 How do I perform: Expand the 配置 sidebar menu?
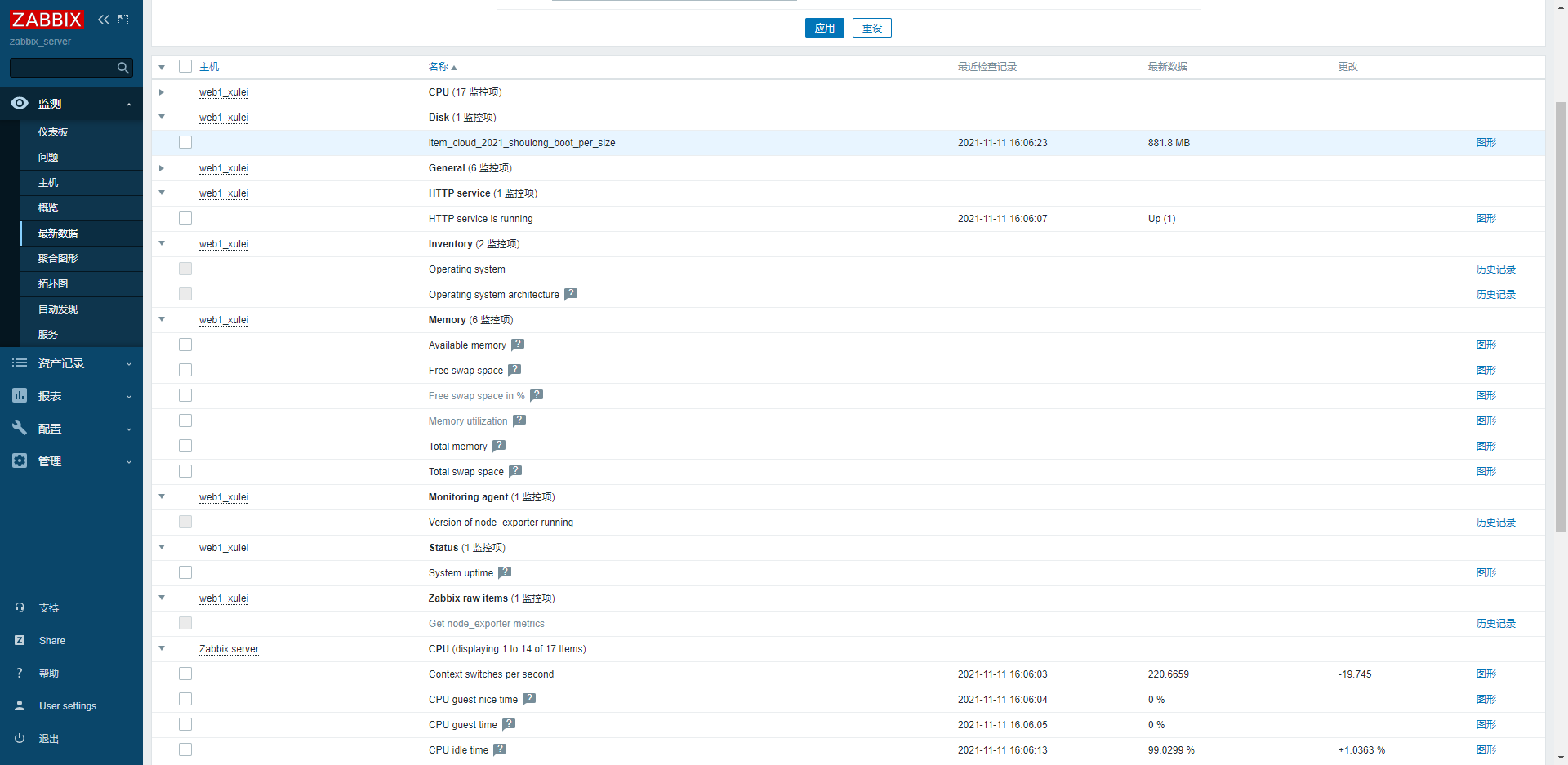pos(71,429)
